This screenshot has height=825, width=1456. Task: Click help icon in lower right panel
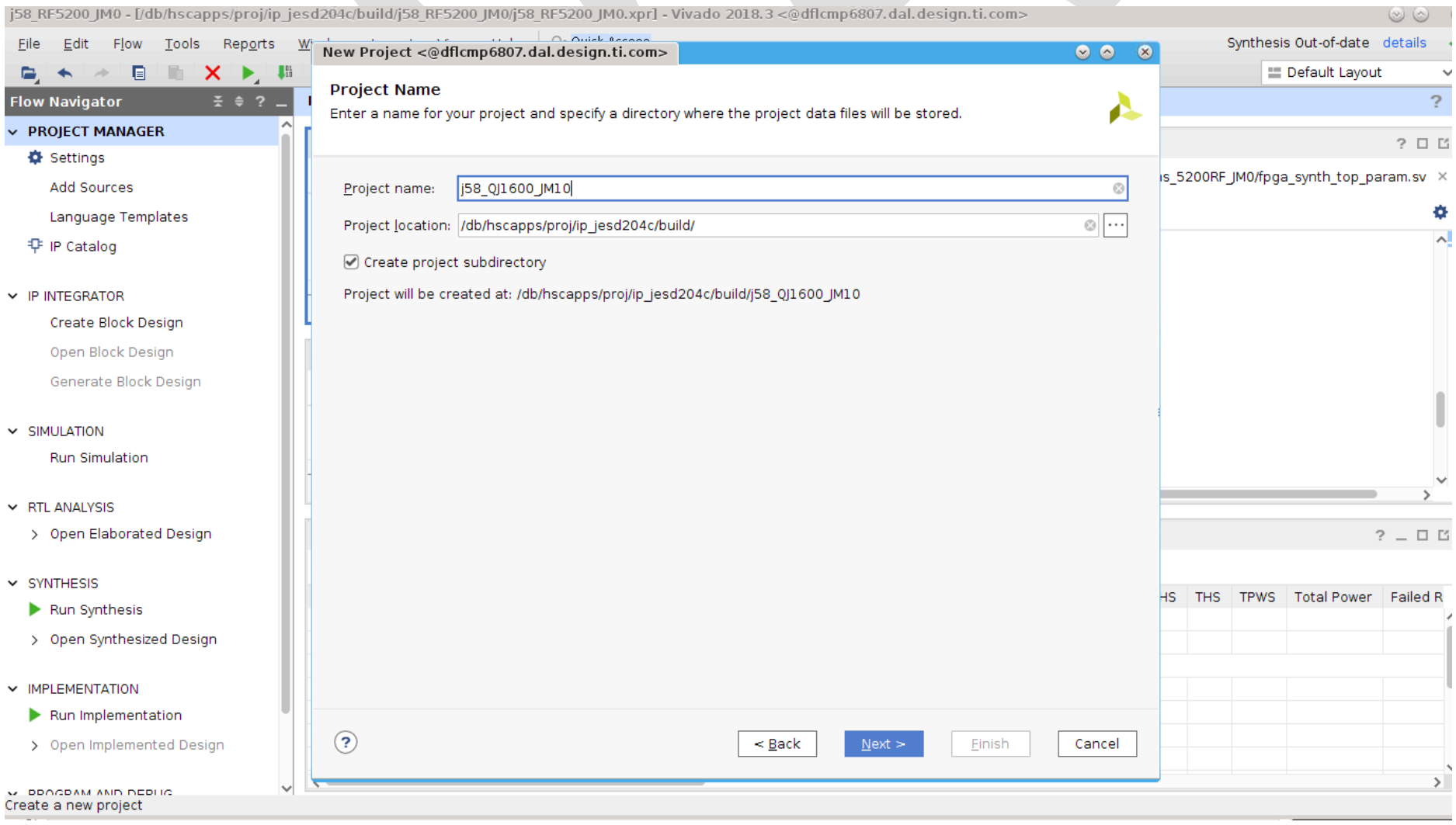1380,536
